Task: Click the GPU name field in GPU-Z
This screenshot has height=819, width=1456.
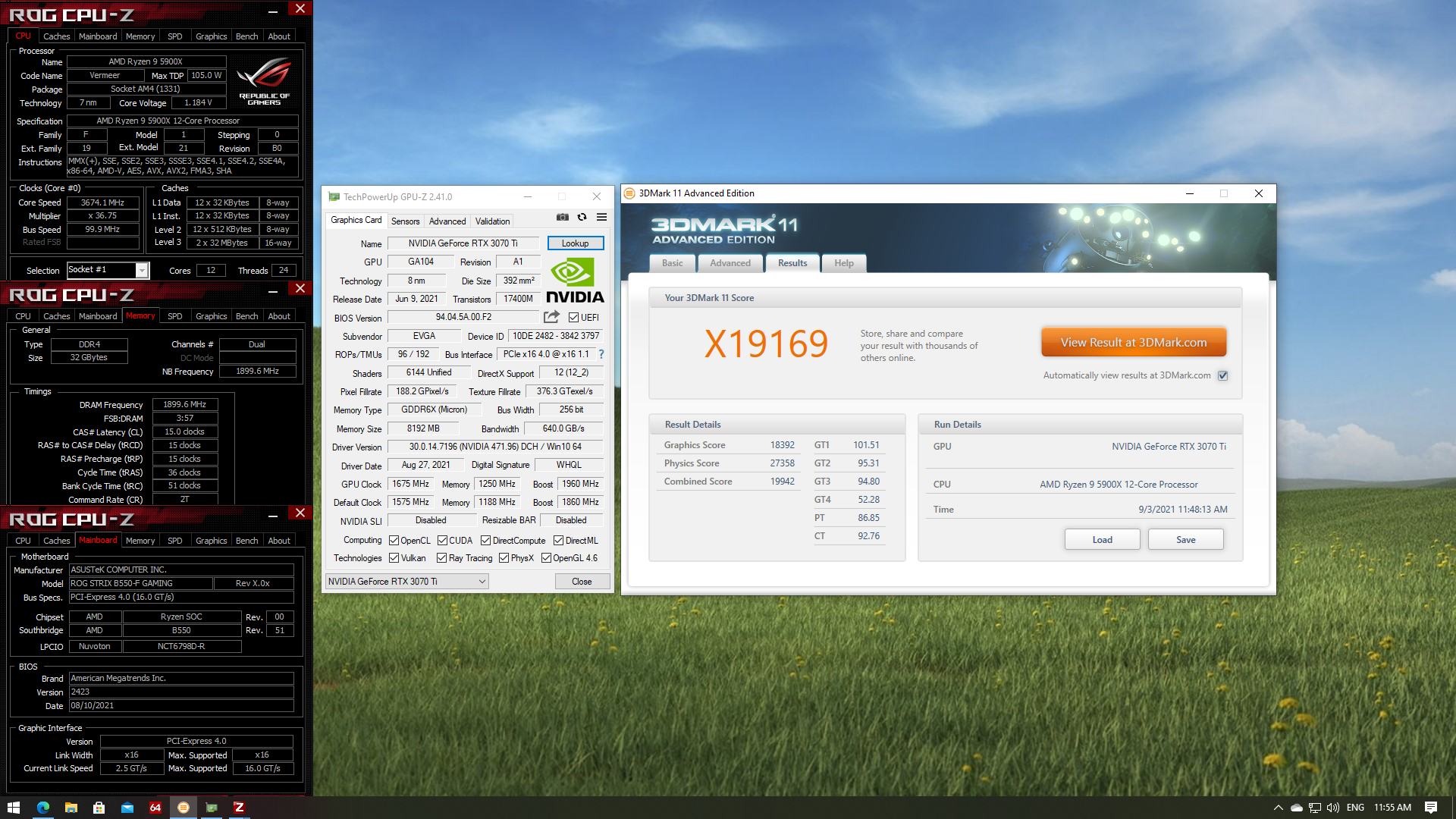Action: click(x=463, y=243)
